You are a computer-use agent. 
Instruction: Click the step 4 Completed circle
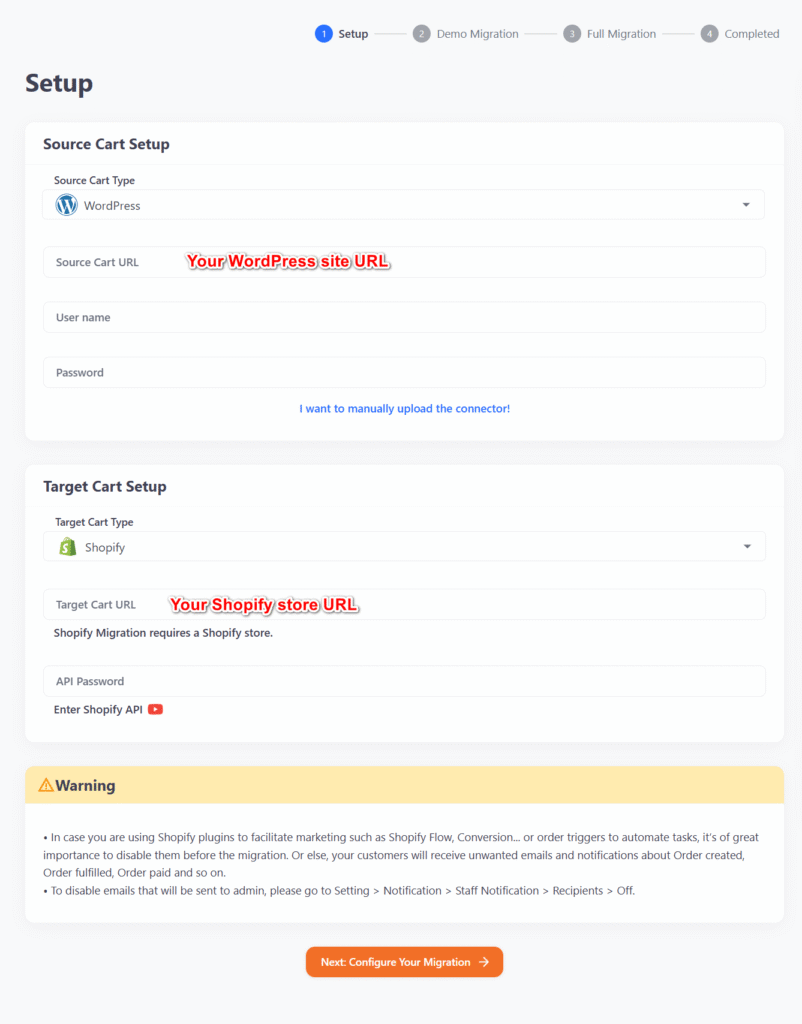click(708, 33)
